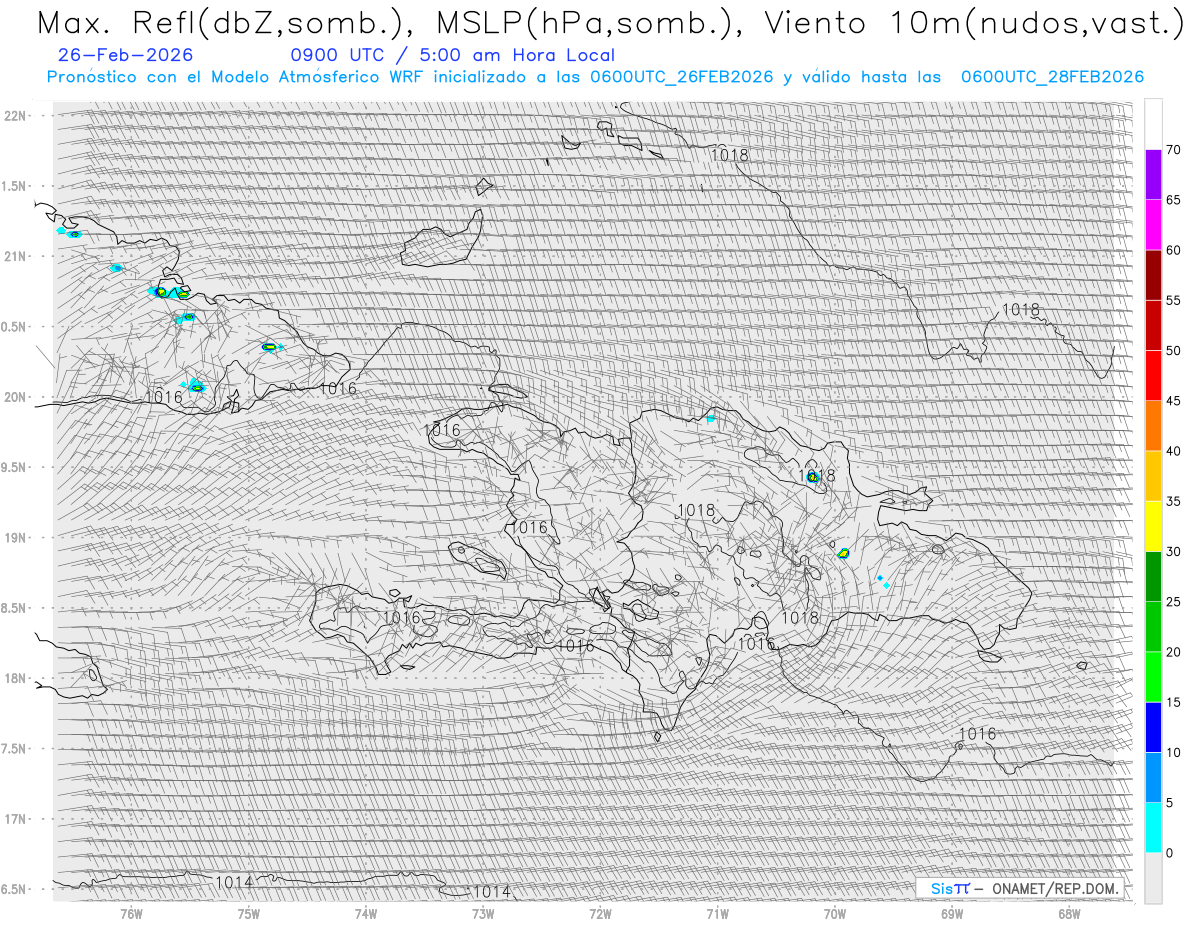Viewport: 1200px width, 927px height.
Task: Click the "15" color bar tick label
Action: [1174, 702]
